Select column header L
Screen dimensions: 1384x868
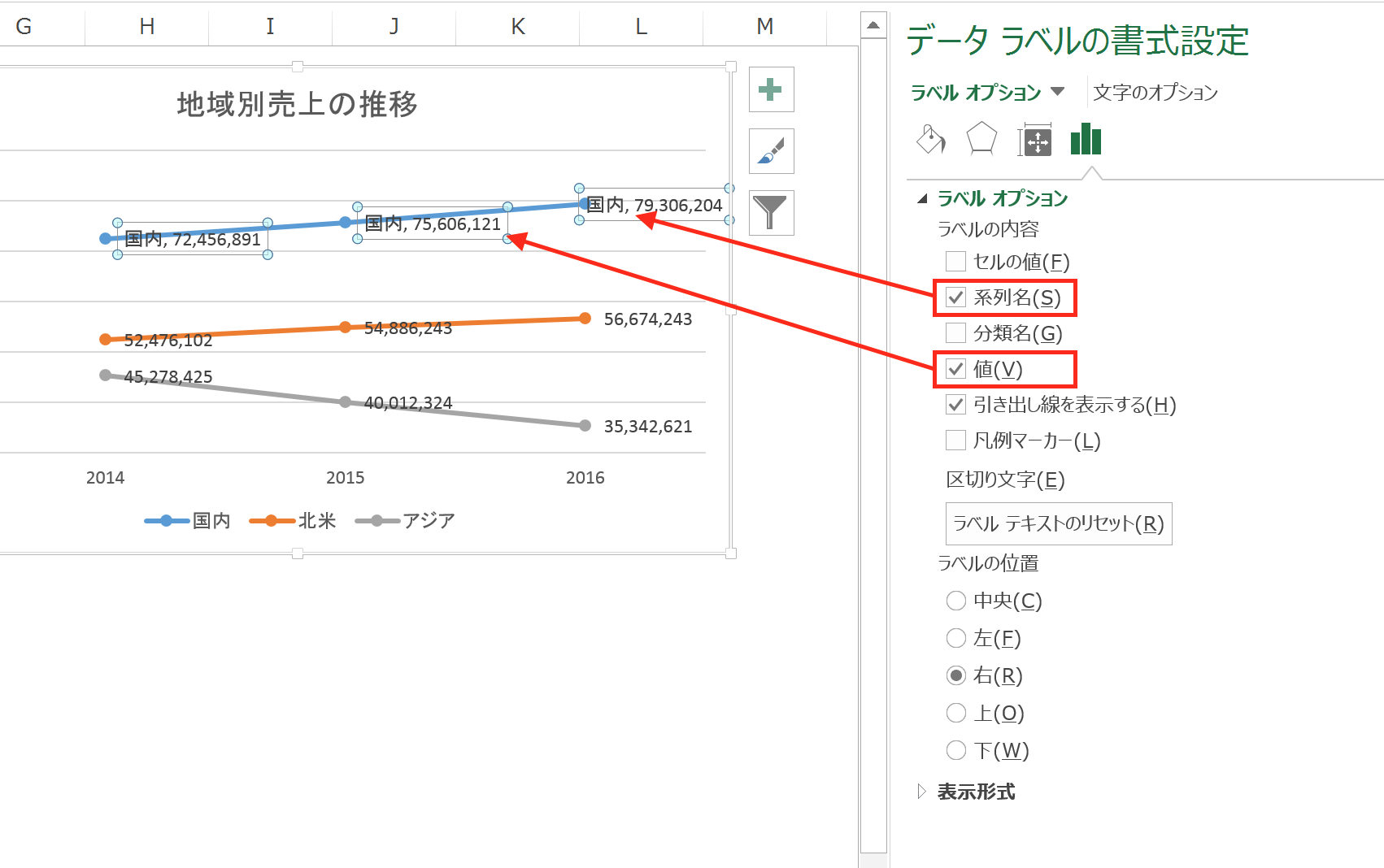pyautogui.click(x=642, y=26)
